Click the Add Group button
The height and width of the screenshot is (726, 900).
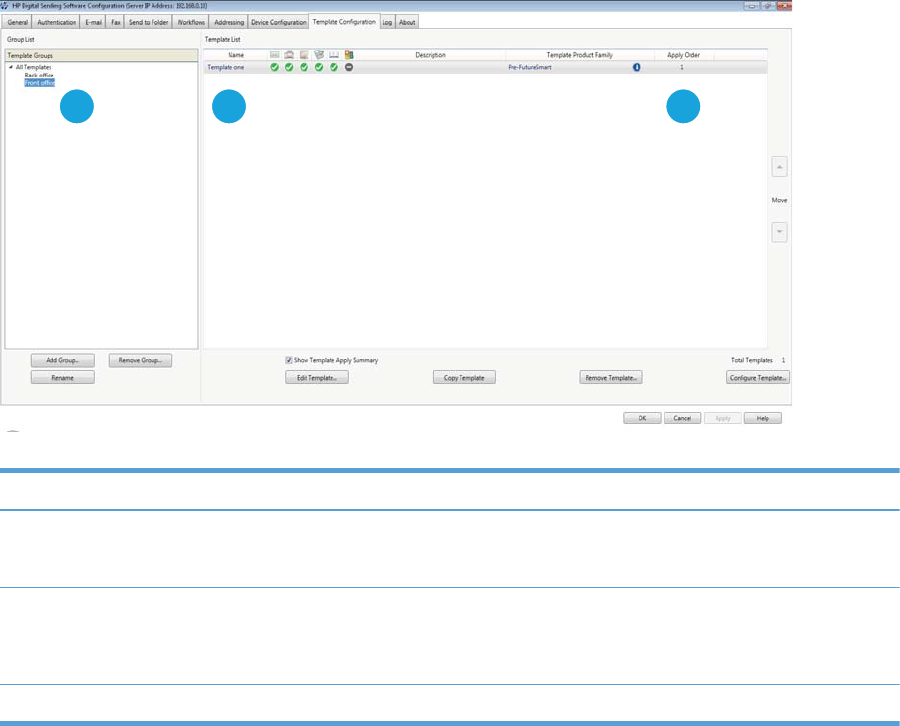63,360
